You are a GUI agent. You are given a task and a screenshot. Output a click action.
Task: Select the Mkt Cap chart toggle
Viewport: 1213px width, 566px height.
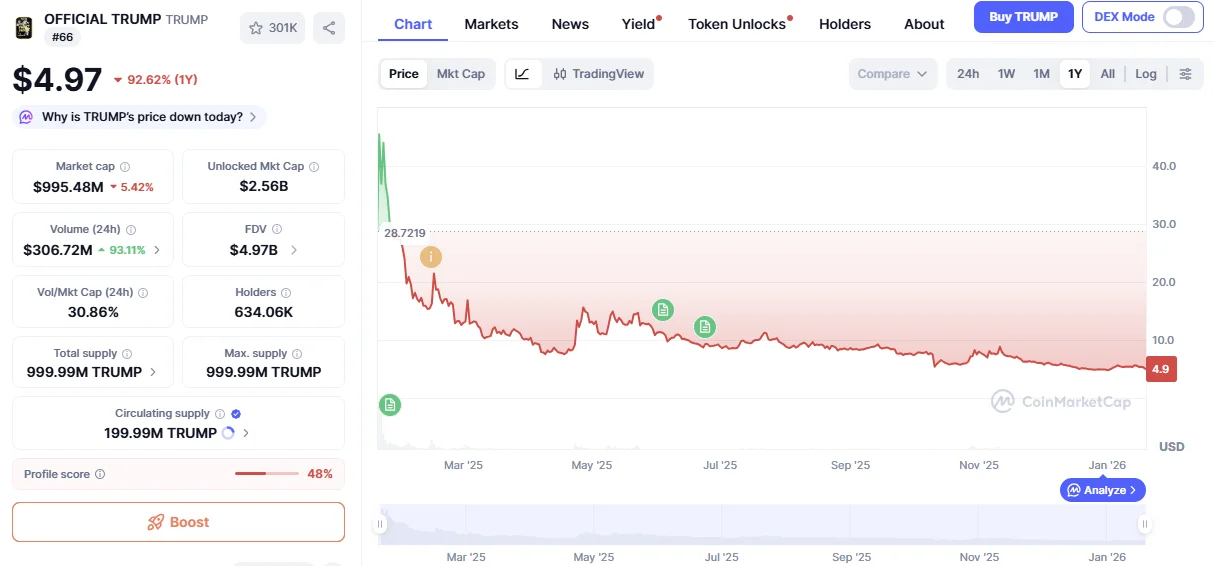[x=461, y=74]
